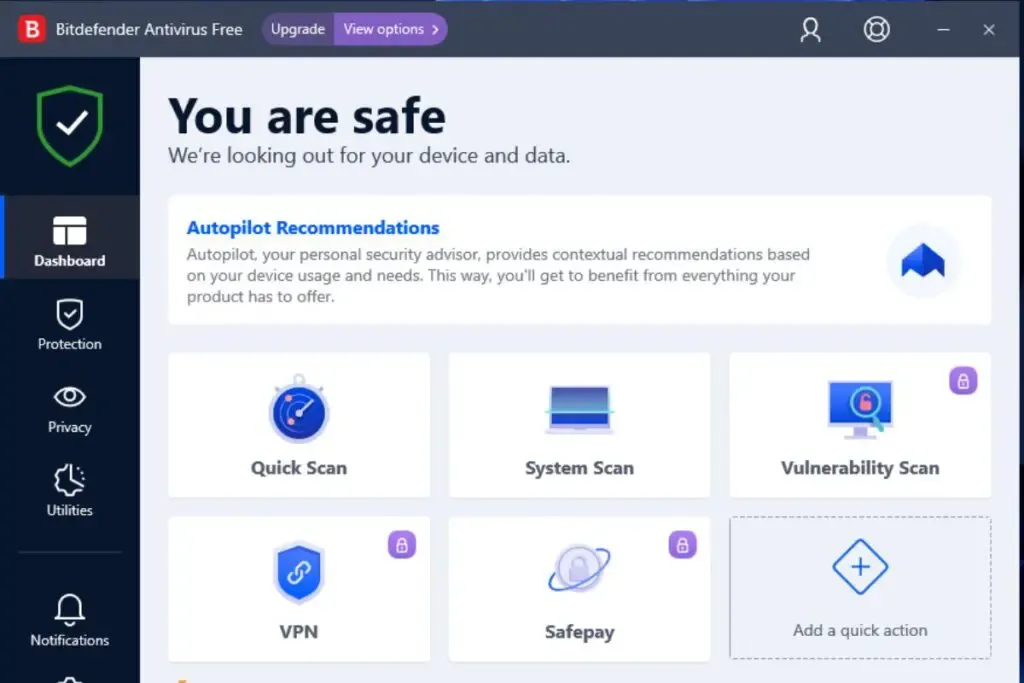Click the Autopilot blue logo icon
Viewport: 1024px width, 683px height.
(x=923, y=261)
